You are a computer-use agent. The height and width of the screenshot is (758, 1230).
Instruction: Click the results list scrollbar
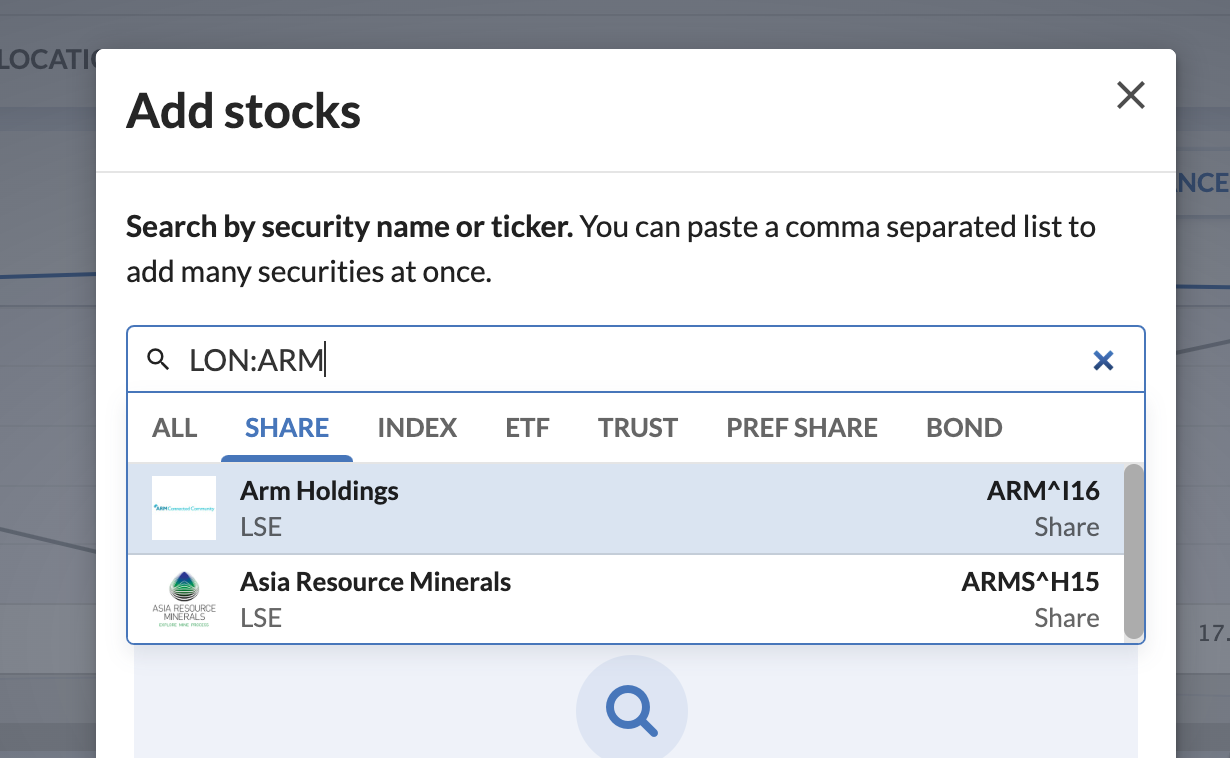click(1133, 551)
